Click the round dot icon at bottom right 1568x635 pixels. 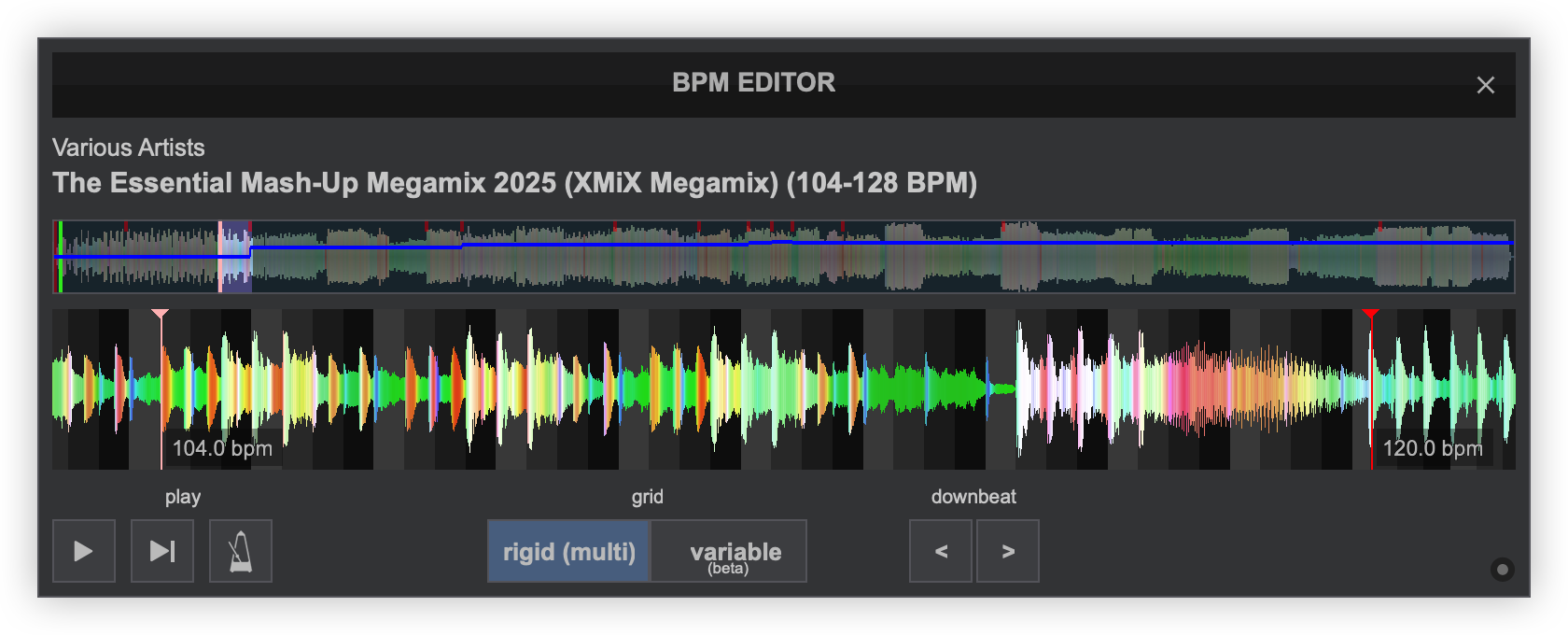1502,570
